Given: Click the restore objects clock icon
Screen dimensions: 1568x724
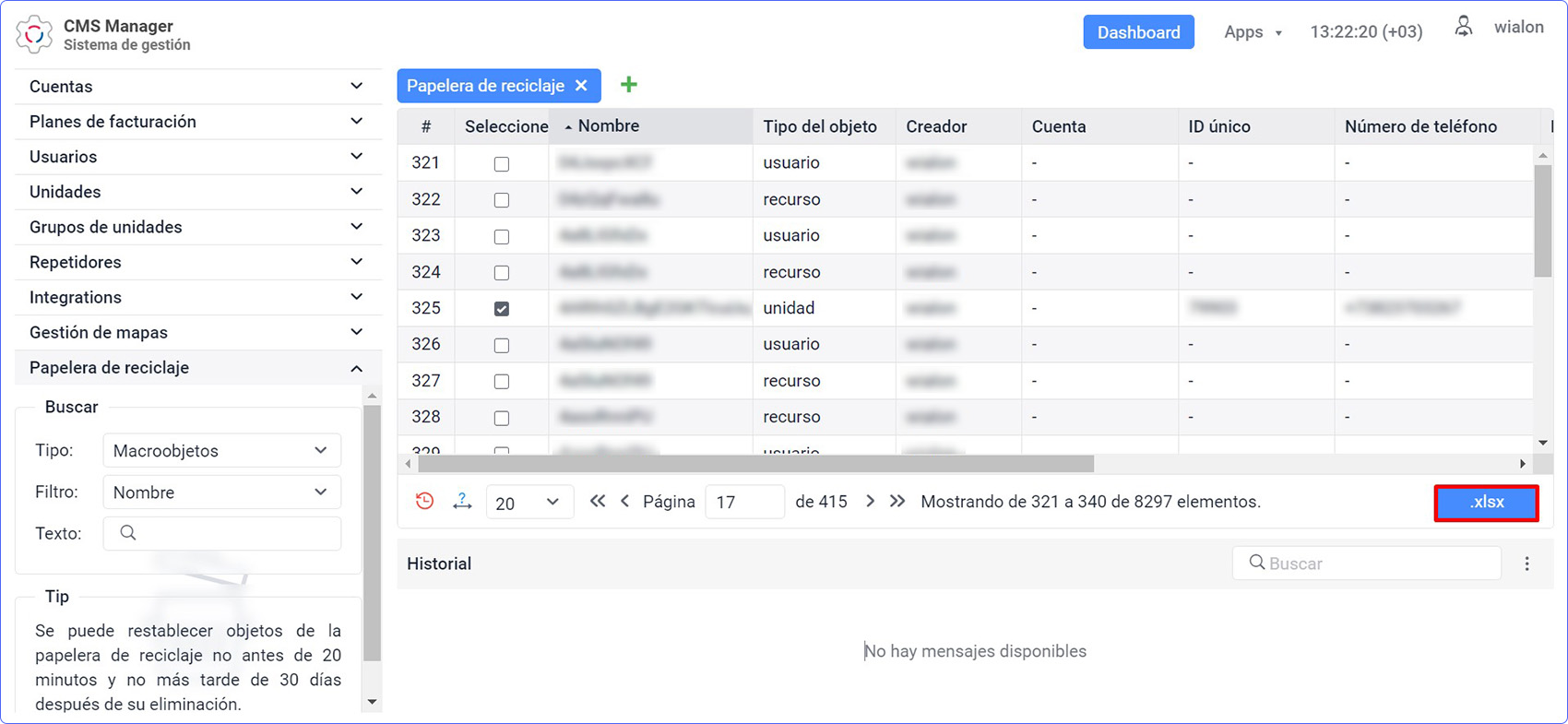Looking at the screenshot, I should (424, 502).
